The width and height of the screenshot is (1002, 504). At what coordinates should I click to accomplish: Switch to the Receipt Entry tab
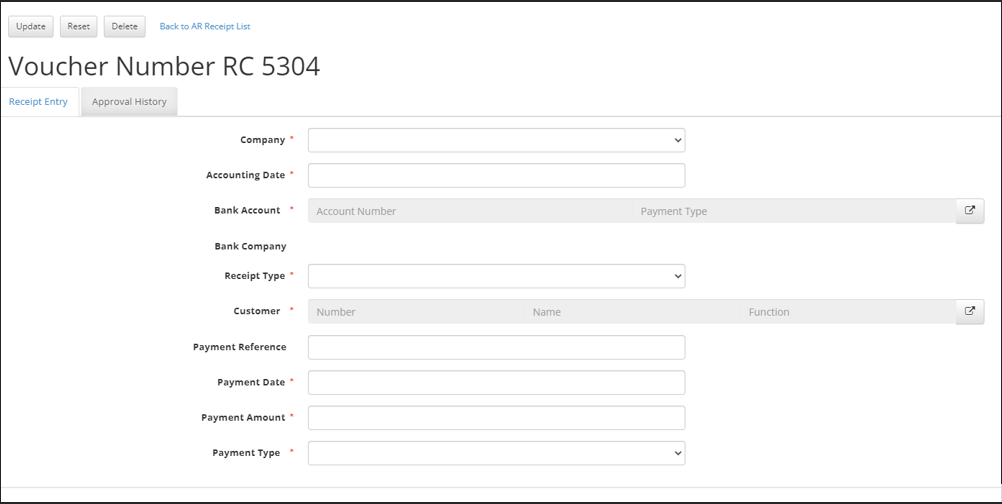click(39, 102)
